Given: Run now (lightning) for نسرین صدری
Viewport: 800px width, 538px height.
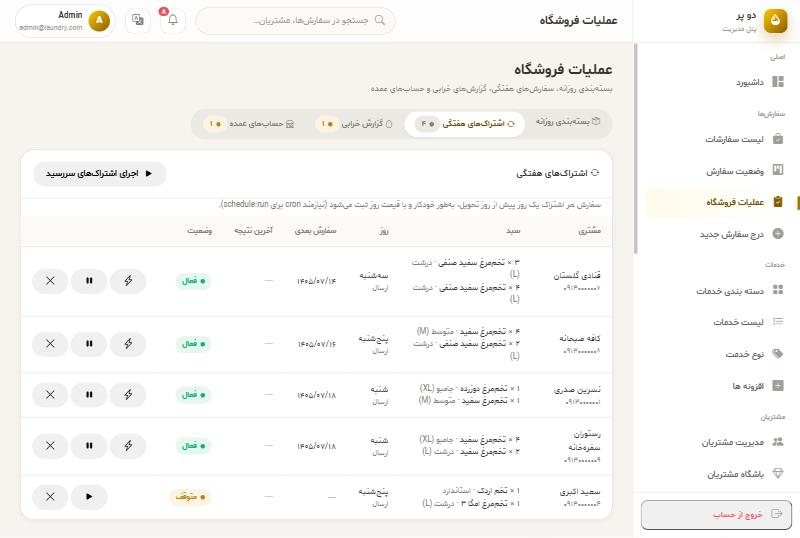Looking at the screenshot, I should coord(128,395).
